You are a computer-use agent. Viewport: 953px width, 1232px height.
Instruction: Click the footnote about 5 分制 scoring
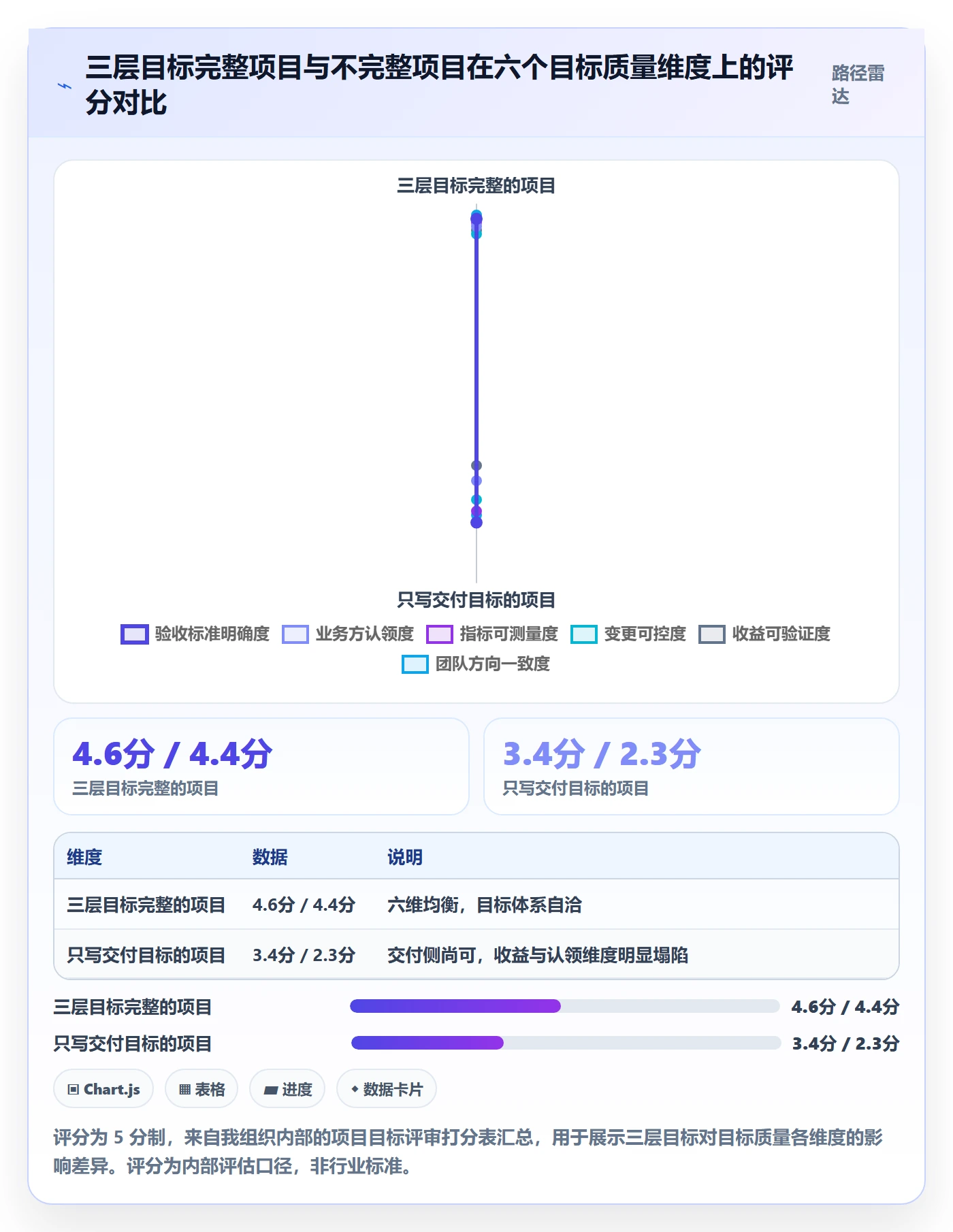[468, 1152]
